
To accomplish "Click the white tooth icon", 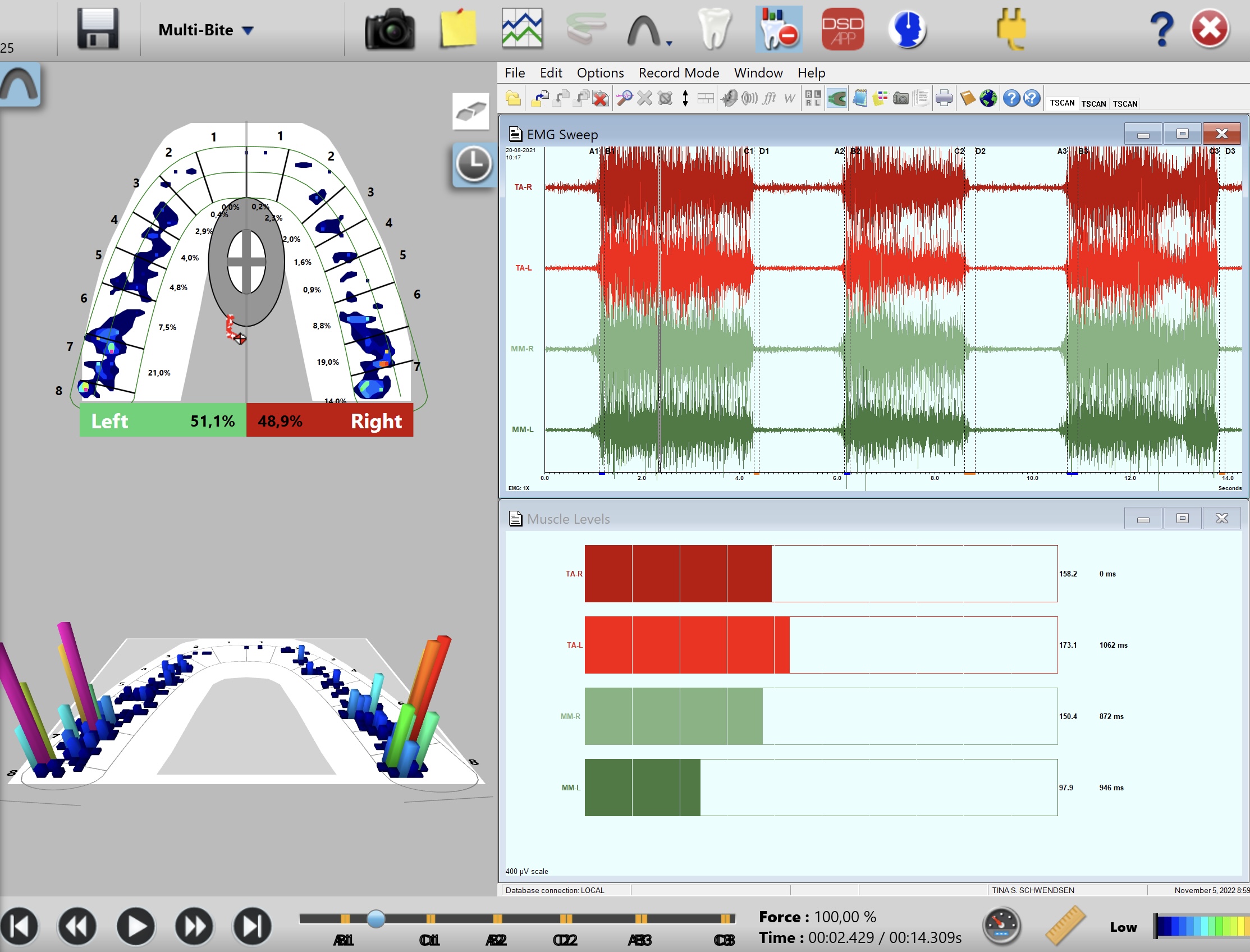I will pos(714,28).
